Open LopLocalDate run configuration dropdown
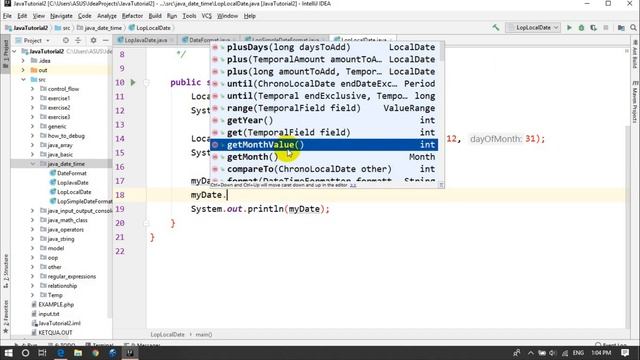Image resolution: width=640 pixels, height=360 pixels. (x=533, y=28)
